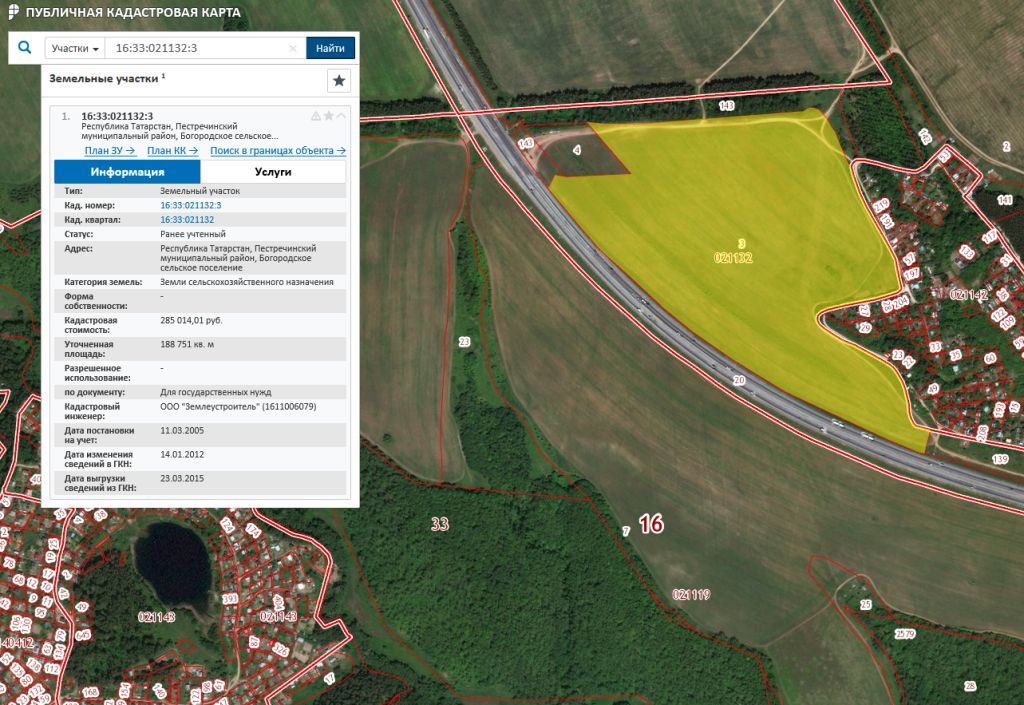The height and width of the screenshot is (705, 1024).
Task: Click into the cadastral number search field
Action: [x=200, y=48]
